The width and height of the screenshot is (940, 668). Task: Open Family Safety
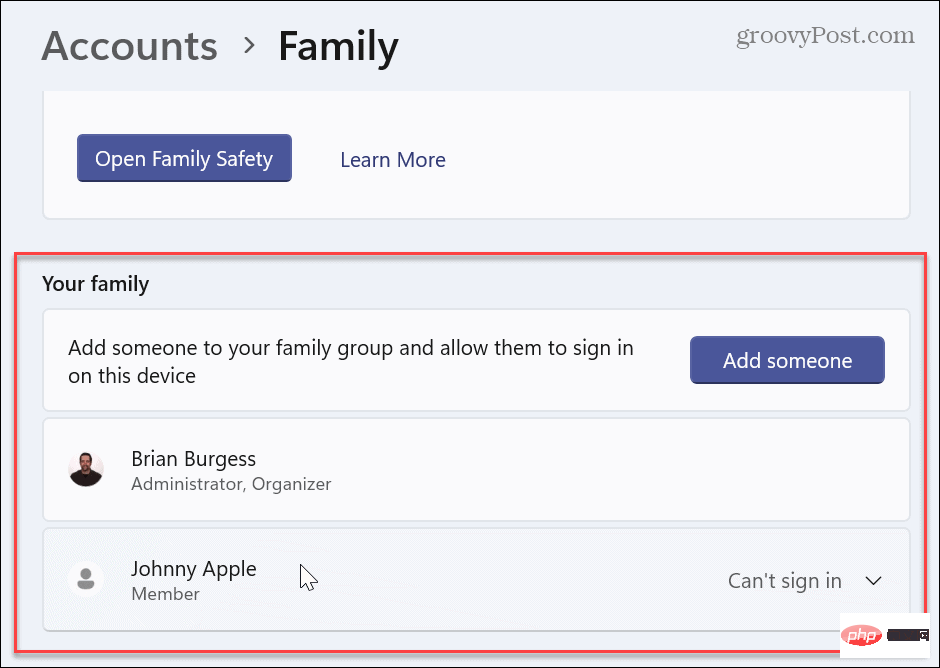point(184,158)
